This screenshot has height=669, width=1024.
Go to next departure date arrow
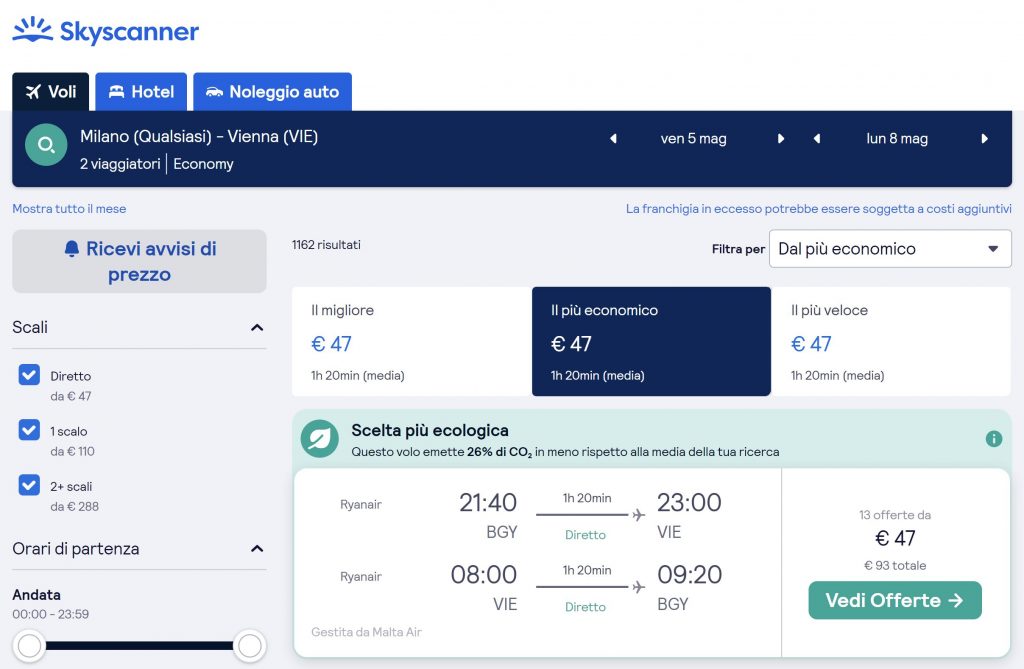click(781, 139)
